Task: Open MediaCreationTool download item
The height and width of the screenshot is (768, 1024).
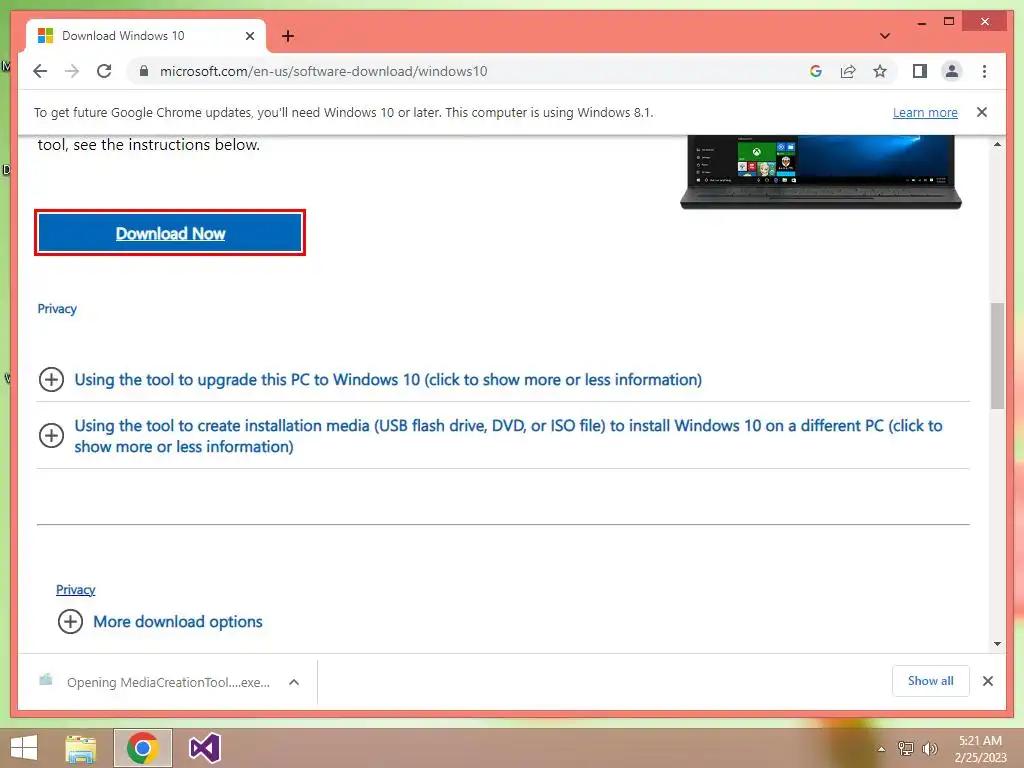Action: pos(155,682)
